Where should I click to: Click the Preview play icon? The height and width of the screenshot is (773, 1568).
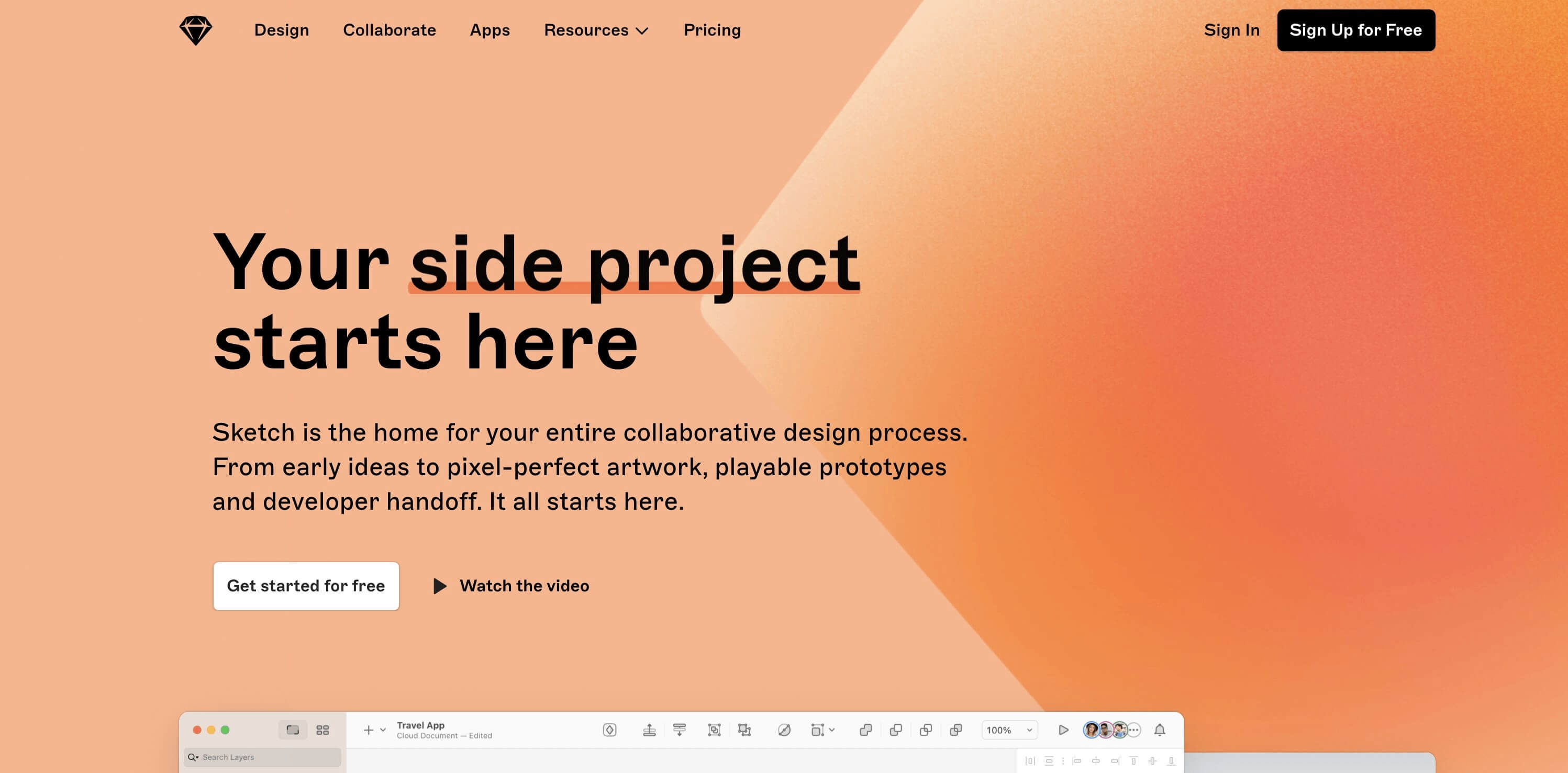pos(1063,730)
